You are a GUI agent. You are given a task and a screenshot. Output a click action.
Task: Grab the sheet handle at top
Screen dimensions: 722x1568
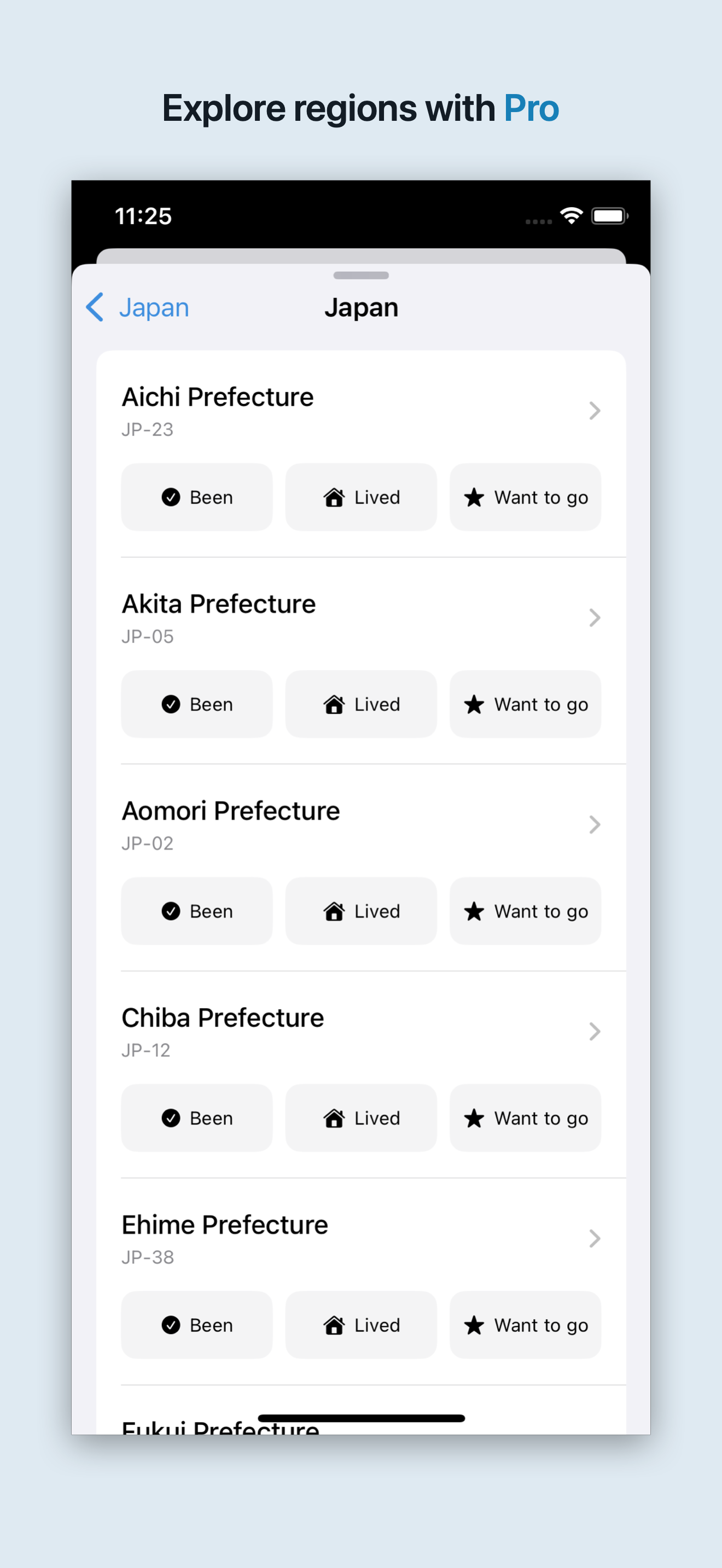point(361,276)
